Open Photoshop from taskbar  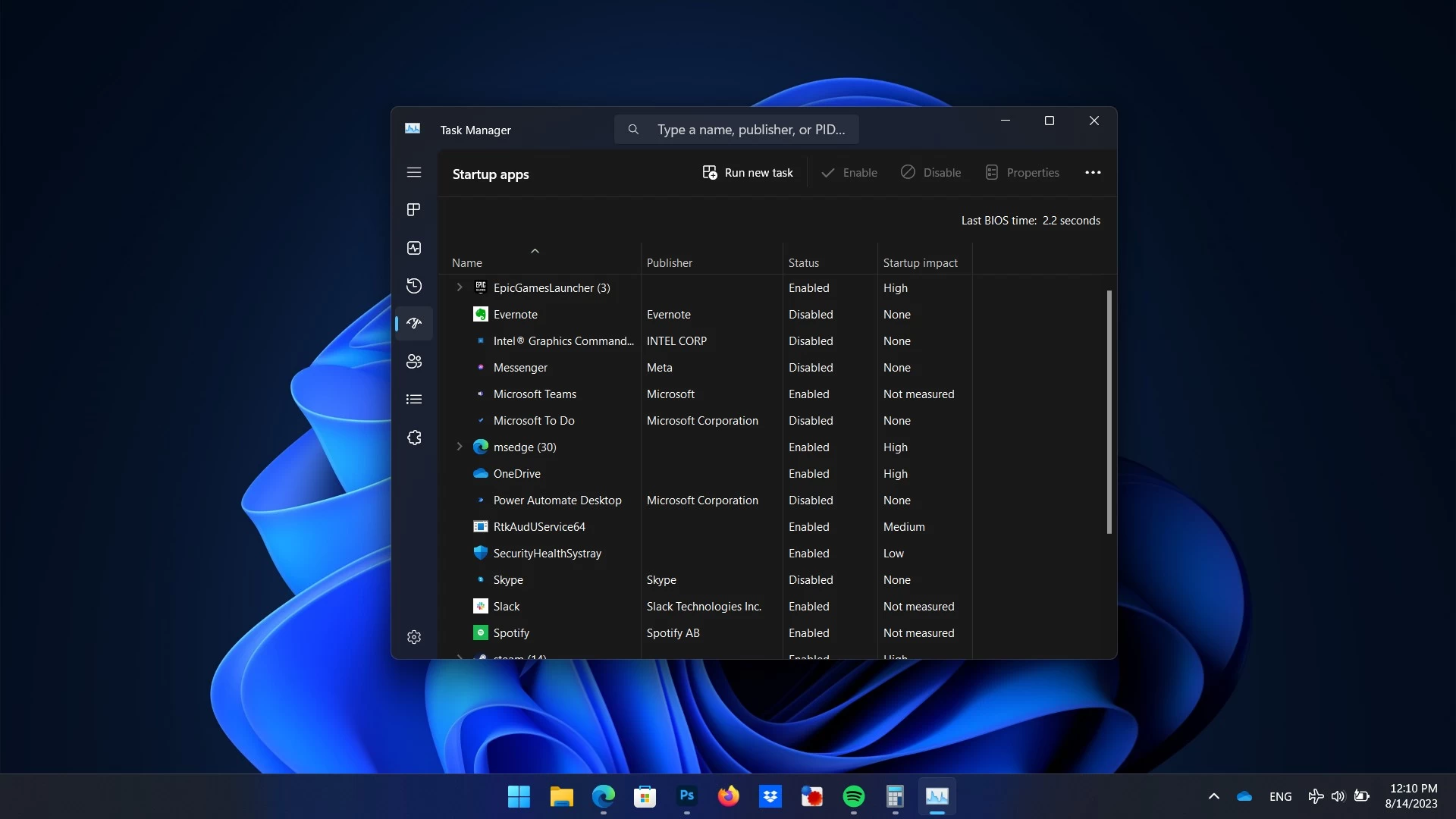[x=687, y=796]
